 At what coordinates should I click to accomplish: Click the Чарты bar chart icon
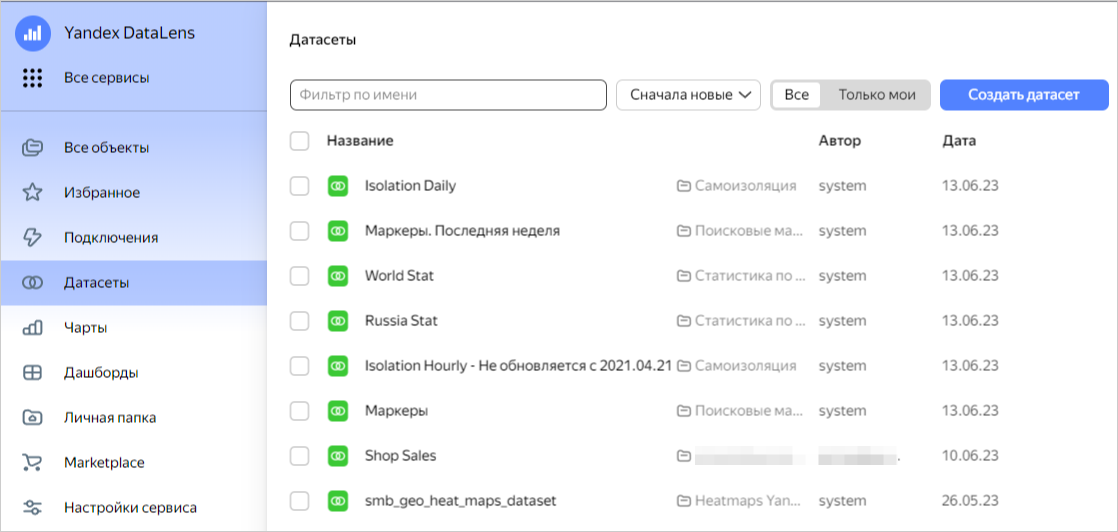[33, 328]
